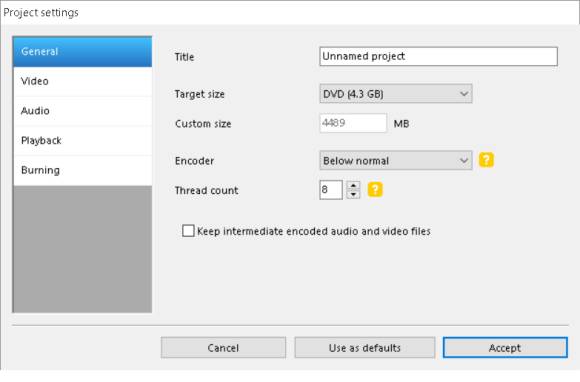Click the Thread count number field

pyautogui.click(x=331, y=190)
